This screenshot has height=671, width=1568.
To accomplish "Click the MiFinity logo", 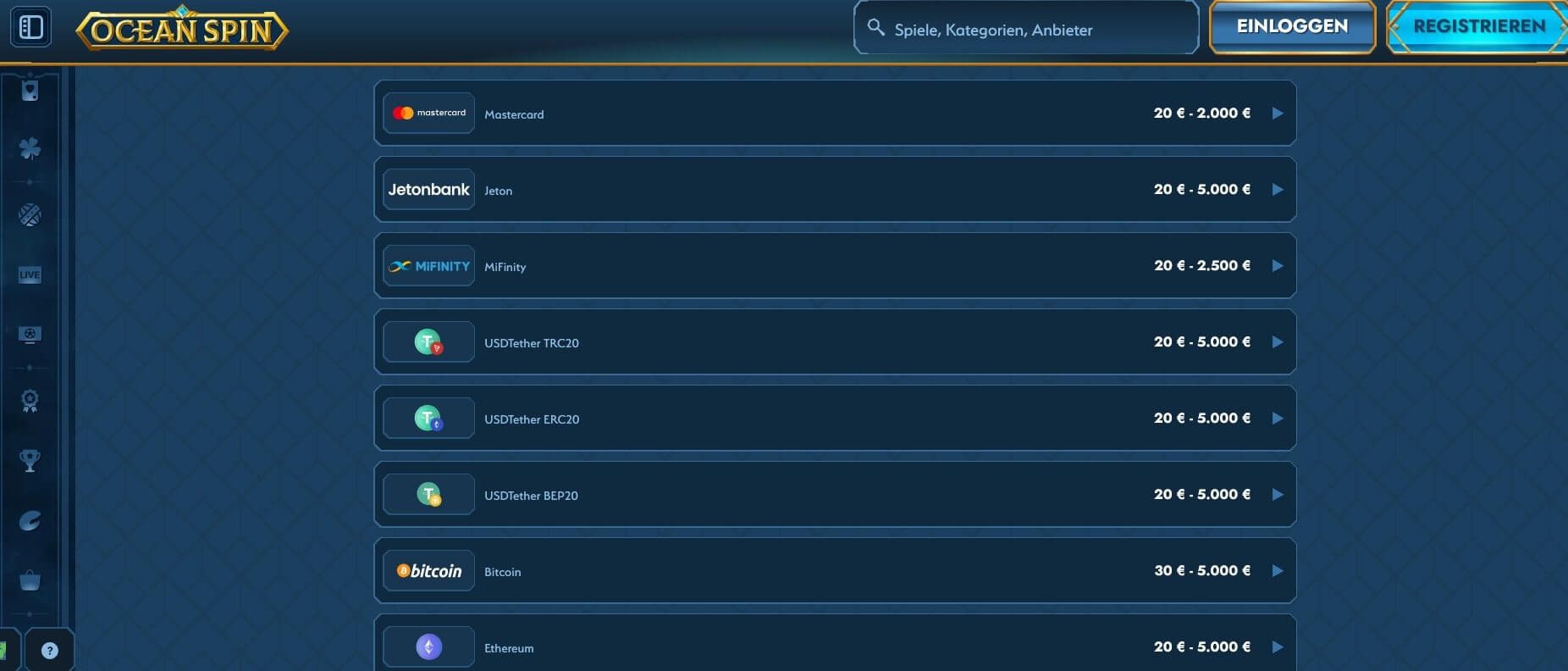I will point(428,265).
